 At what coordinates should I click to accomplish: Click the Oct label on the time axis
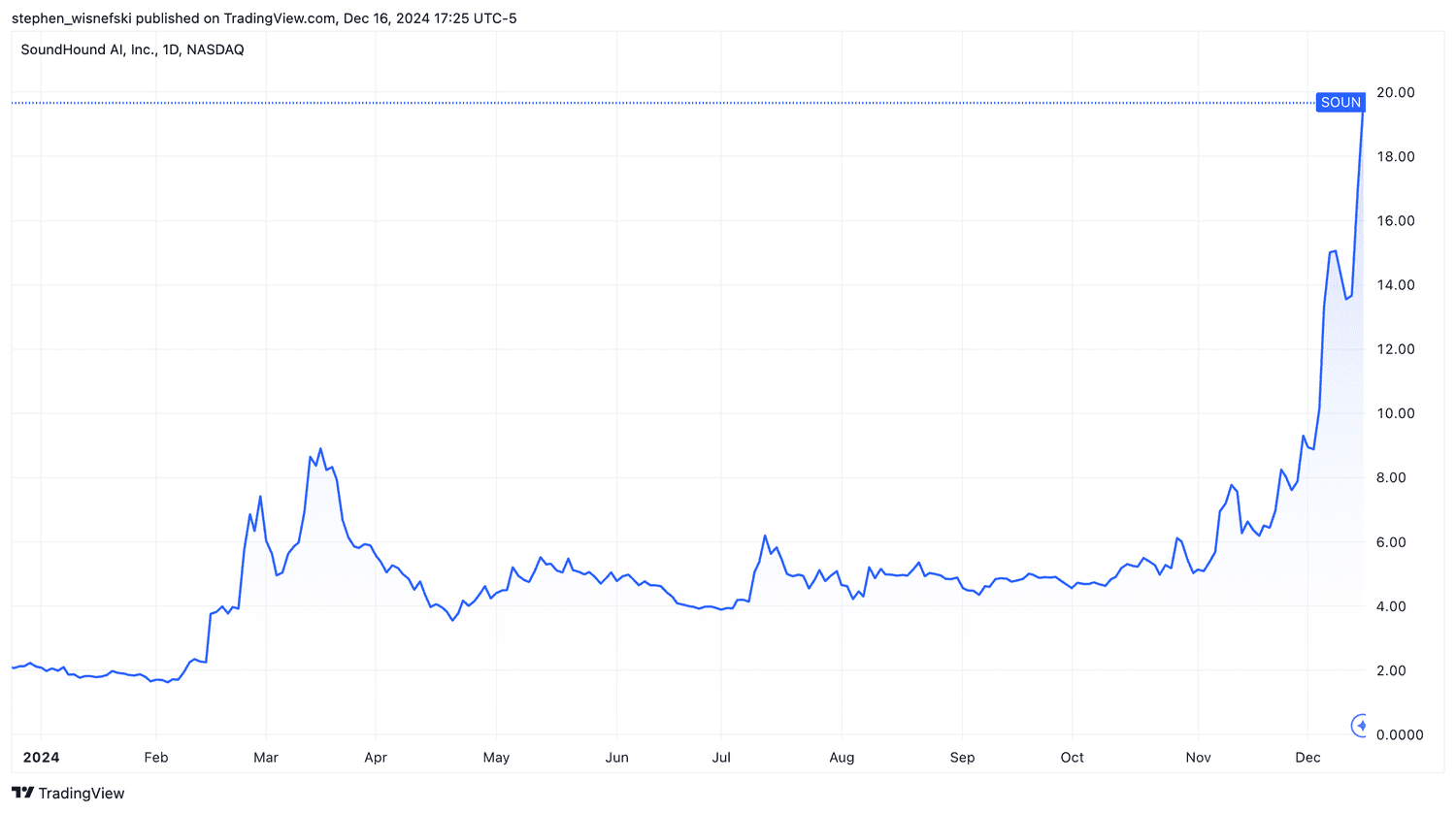tap(1073, 757)
